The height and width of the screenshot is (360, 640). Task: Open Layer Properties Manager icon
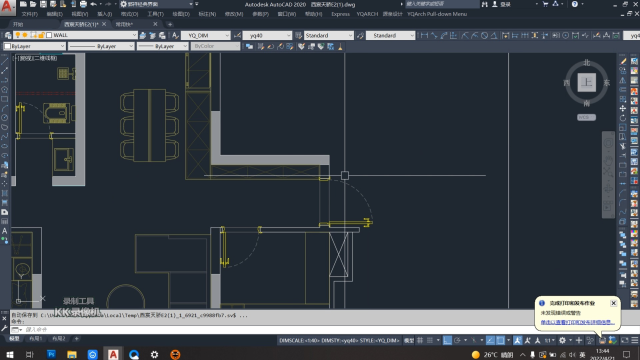pos(8,36)
